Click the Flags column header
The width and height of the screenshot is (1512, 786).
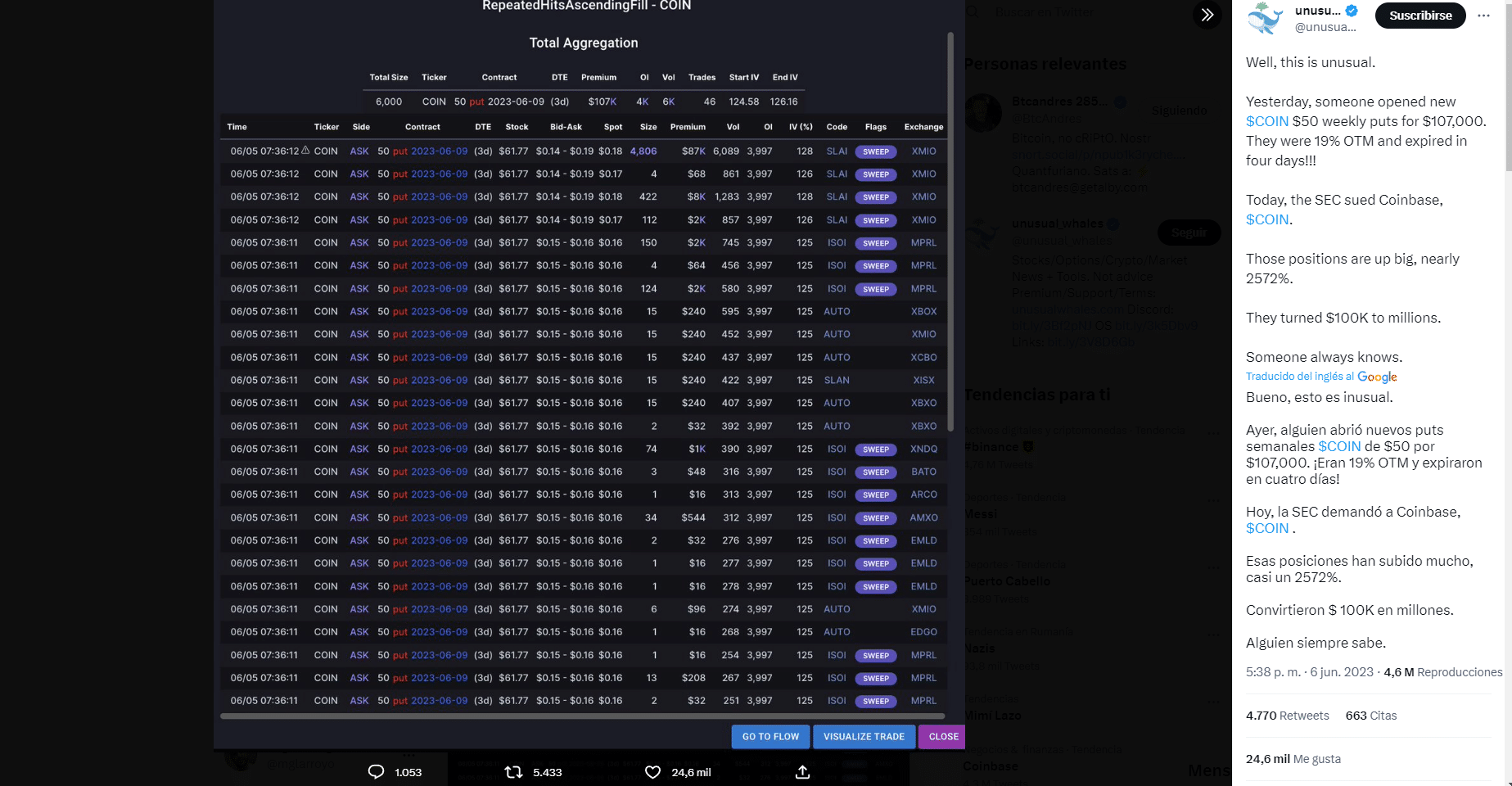pos(875,127)
